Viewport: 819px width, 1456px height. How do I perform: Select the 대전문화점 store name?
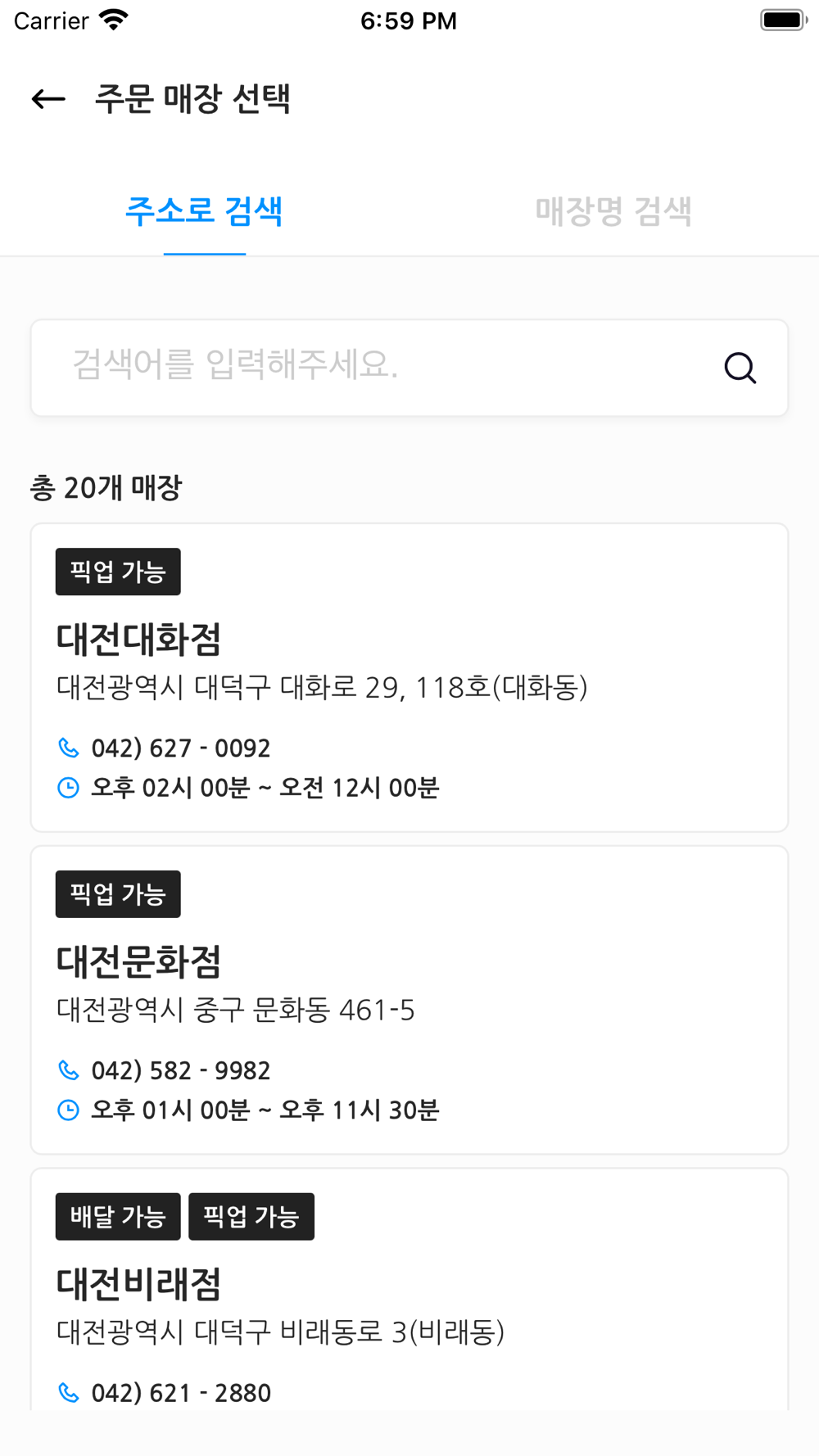(x=139, y=962)
